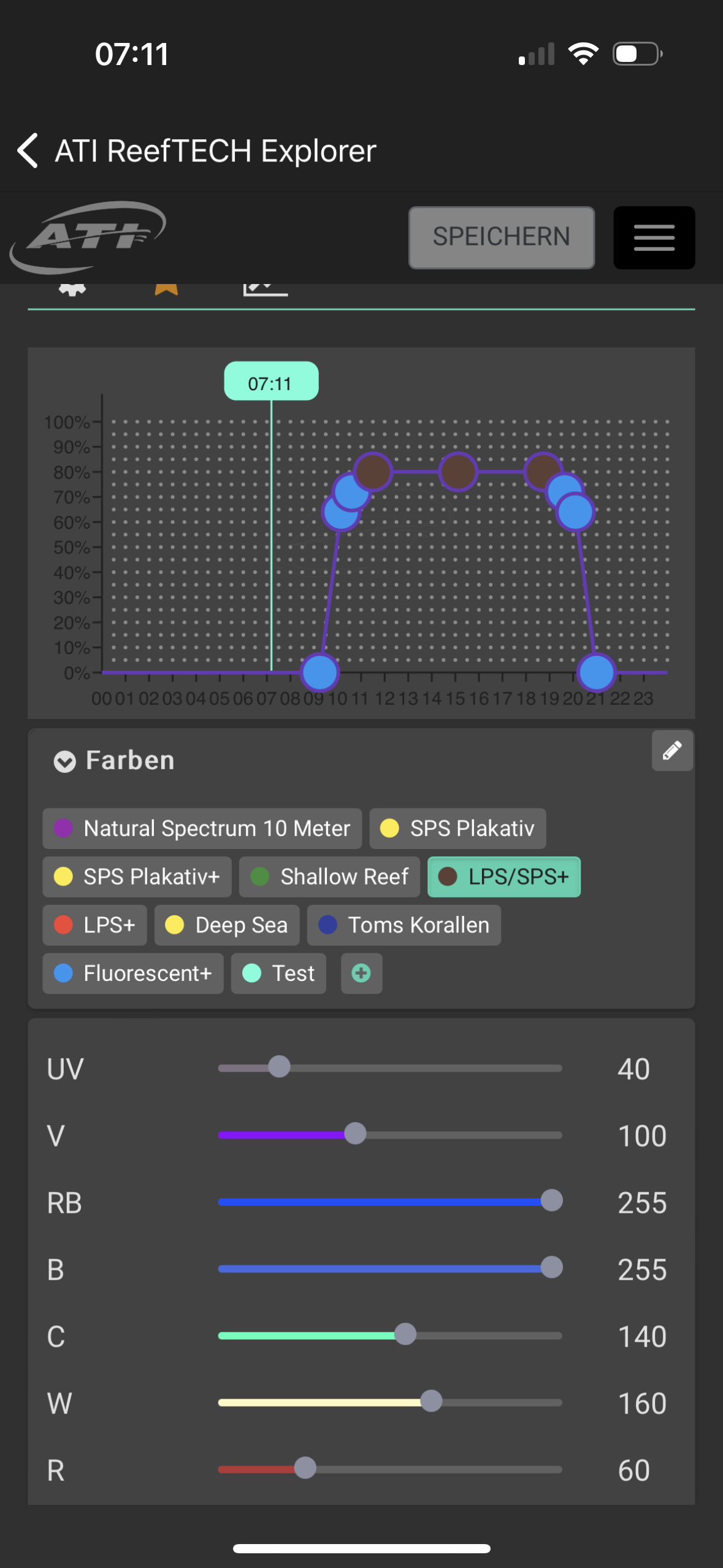
Task: Collapse the Farben section chevron
Action: tap(64, 761)
